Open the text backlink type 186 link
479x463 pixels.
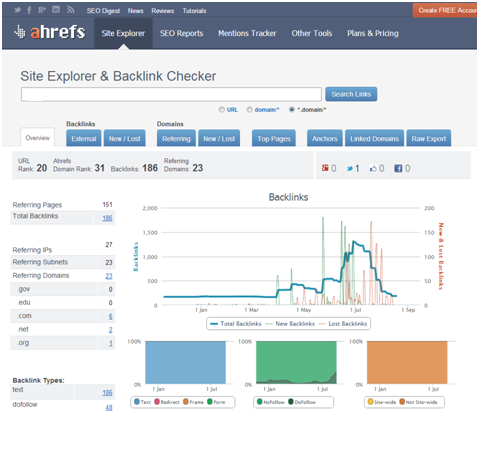(107, 393)
